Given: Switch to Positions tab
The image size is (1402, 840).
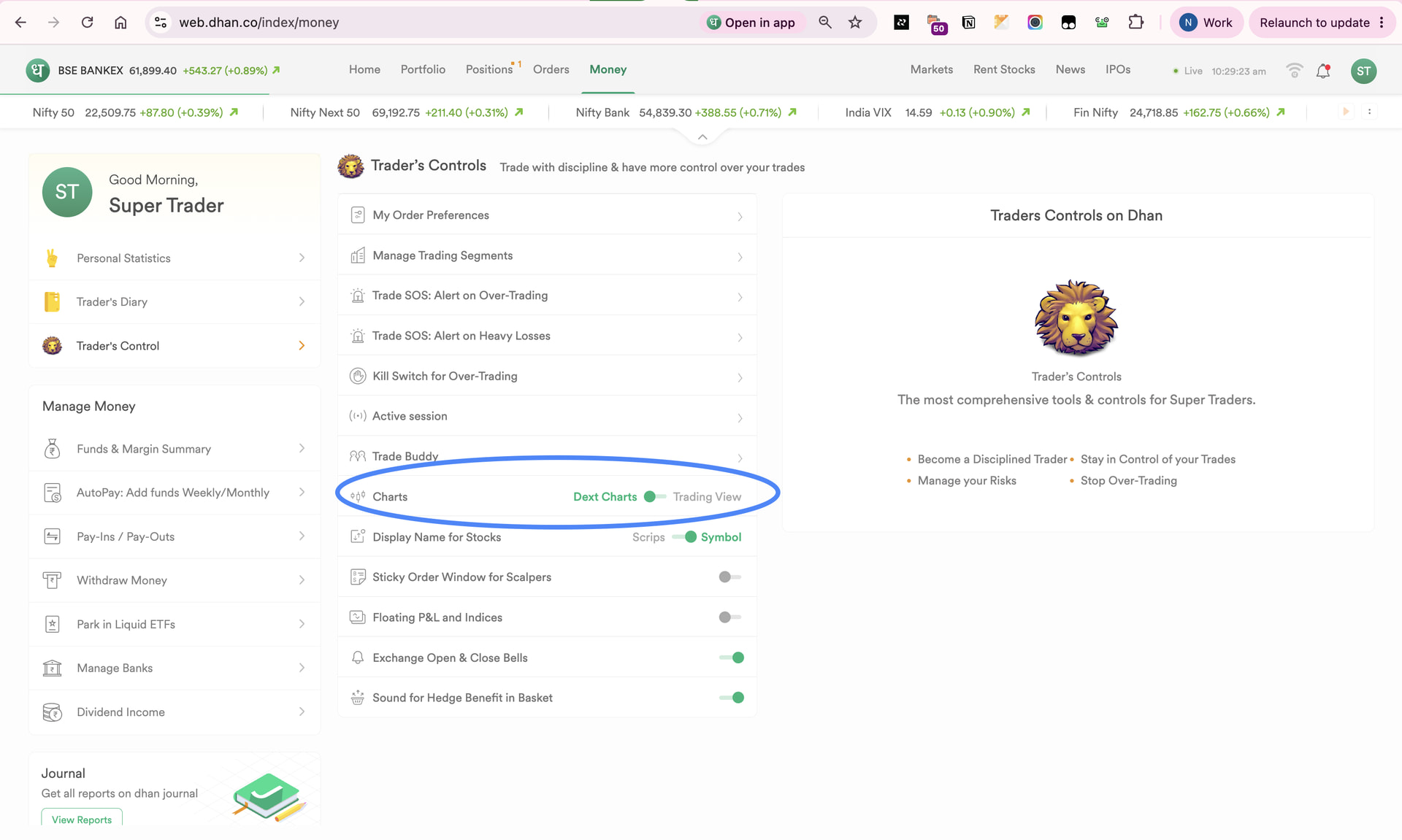Looking at the screenshot, I should (489, 69).
